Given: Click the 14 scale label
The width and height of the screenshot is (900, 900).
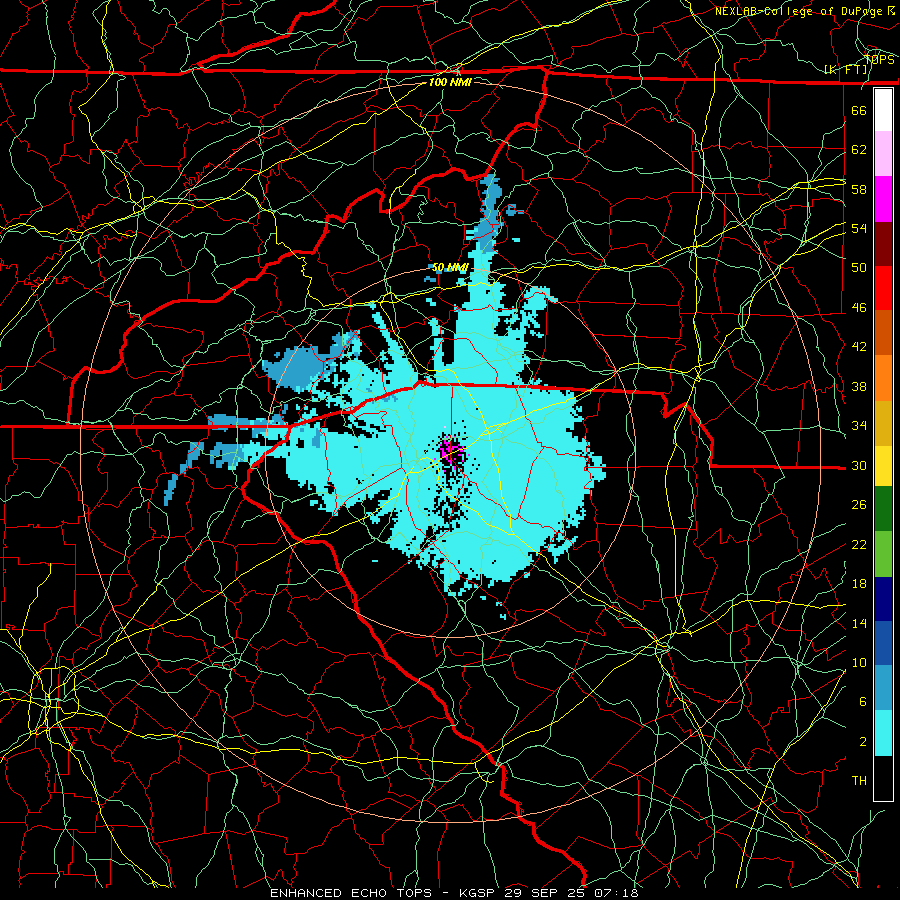Looking at the screenshot, I should coord(859,623).
